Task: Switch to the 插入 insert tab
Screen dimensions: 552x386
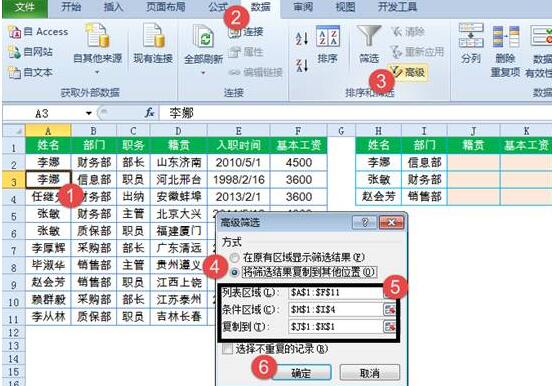Action: [113, 7]
